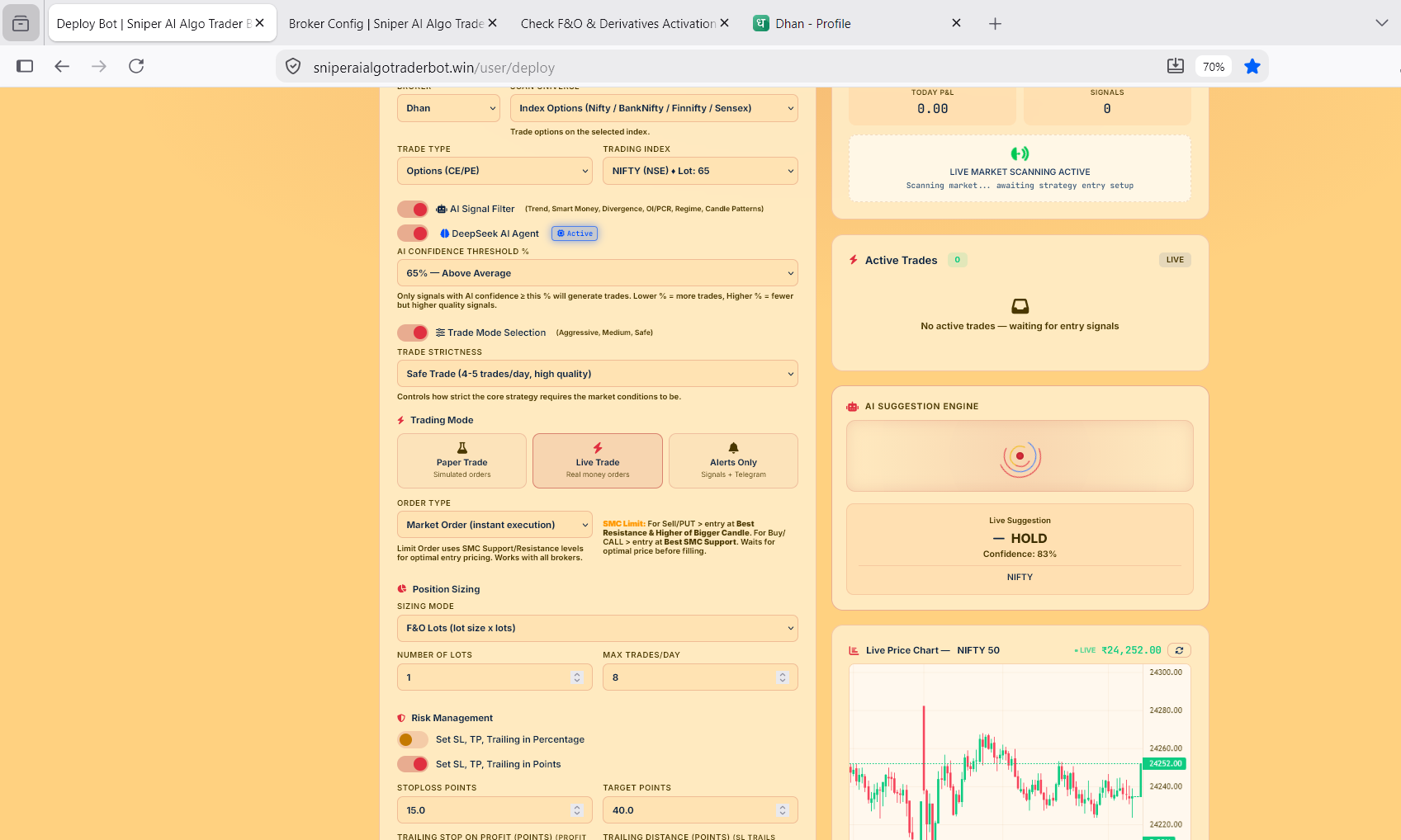Open the Trade Strictness Safe Trade dropdown
The height and width of the screenshot is (840, 1401).
(598, 374)
